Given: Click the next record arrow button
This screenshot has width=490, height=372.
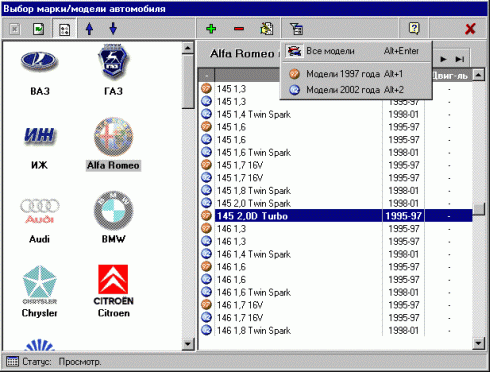Looking at the screenshot, I should tap(443, 59).
